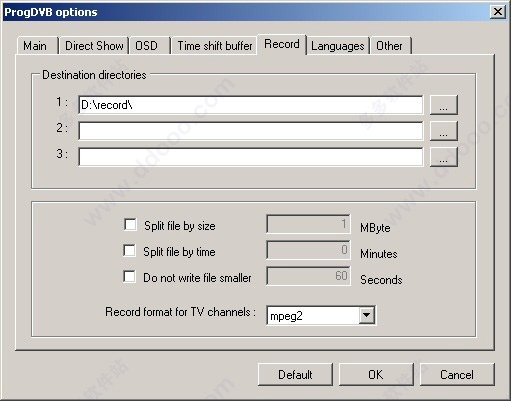Browse for destination directory 2
Screen dimensions: 511x401
coord(443,131)
